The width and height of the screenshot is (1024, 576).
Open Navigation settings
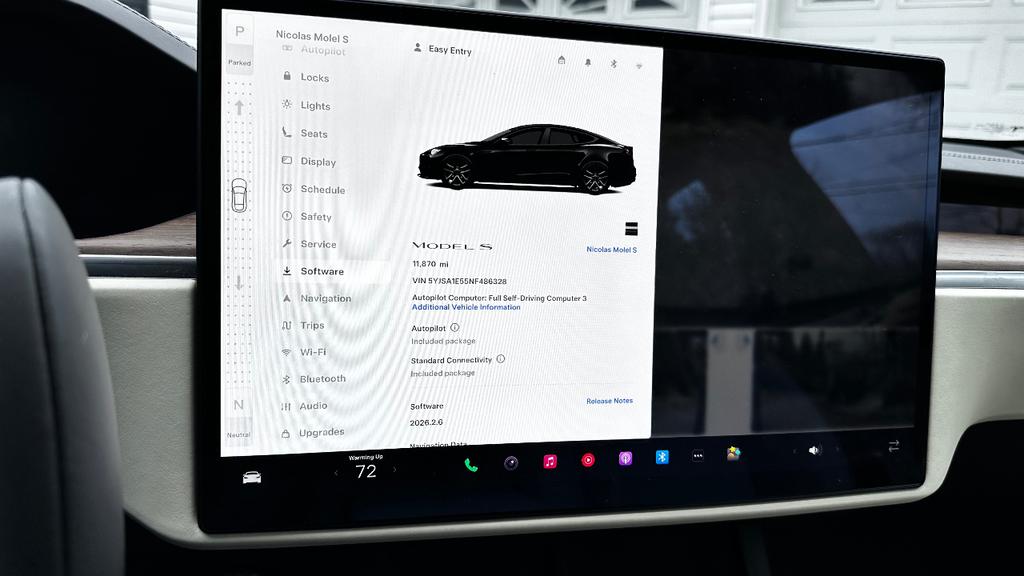(x=317, y=298)
